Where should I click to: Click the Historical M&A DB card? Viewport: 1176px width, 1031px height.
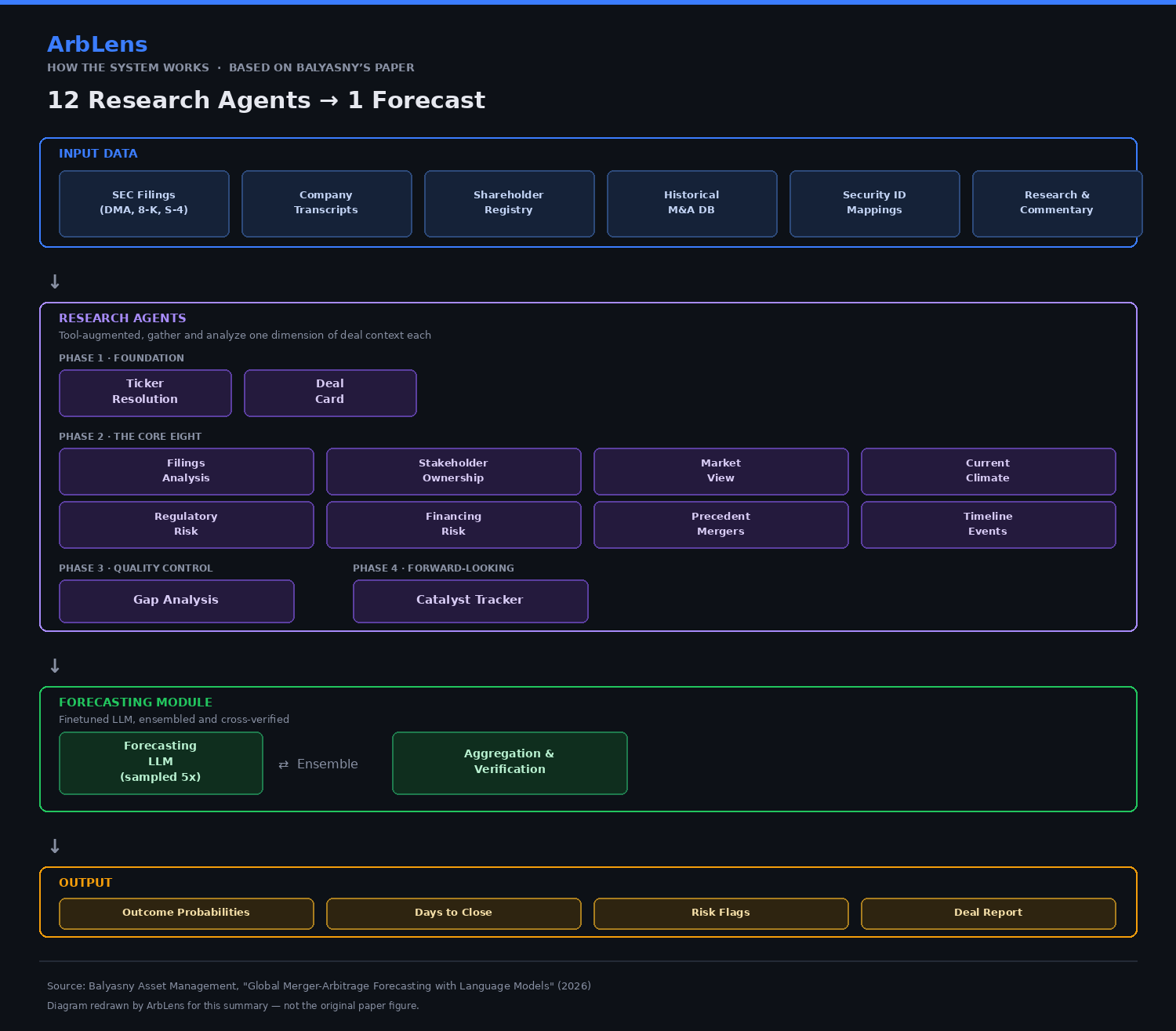coord(692,204)
